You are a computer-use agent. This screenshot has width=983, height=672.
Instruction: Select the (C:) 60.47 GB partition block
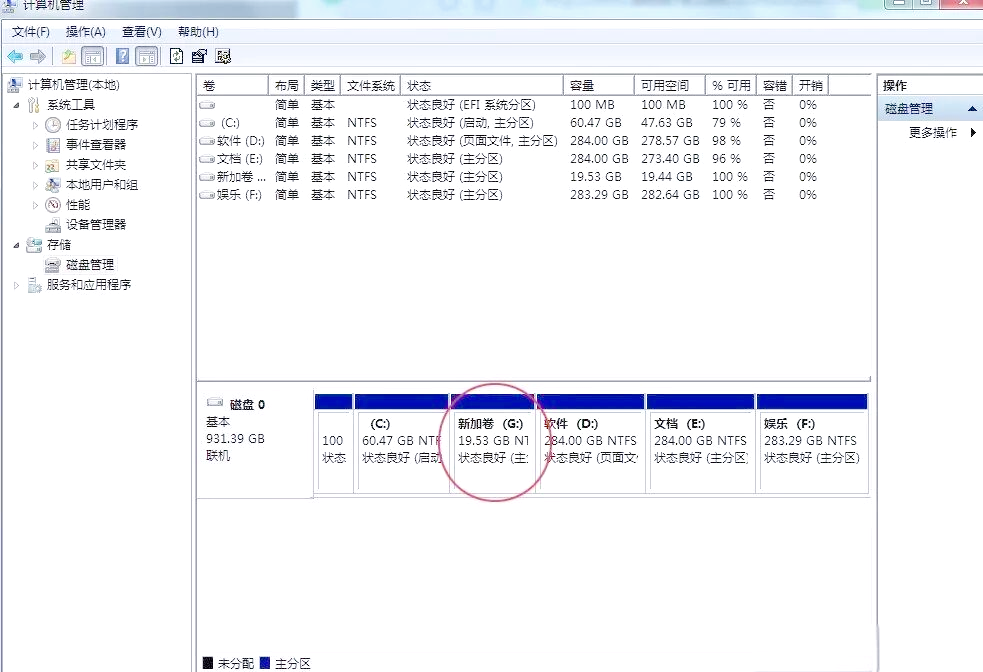pyautogui.click(x=402, y=443)
